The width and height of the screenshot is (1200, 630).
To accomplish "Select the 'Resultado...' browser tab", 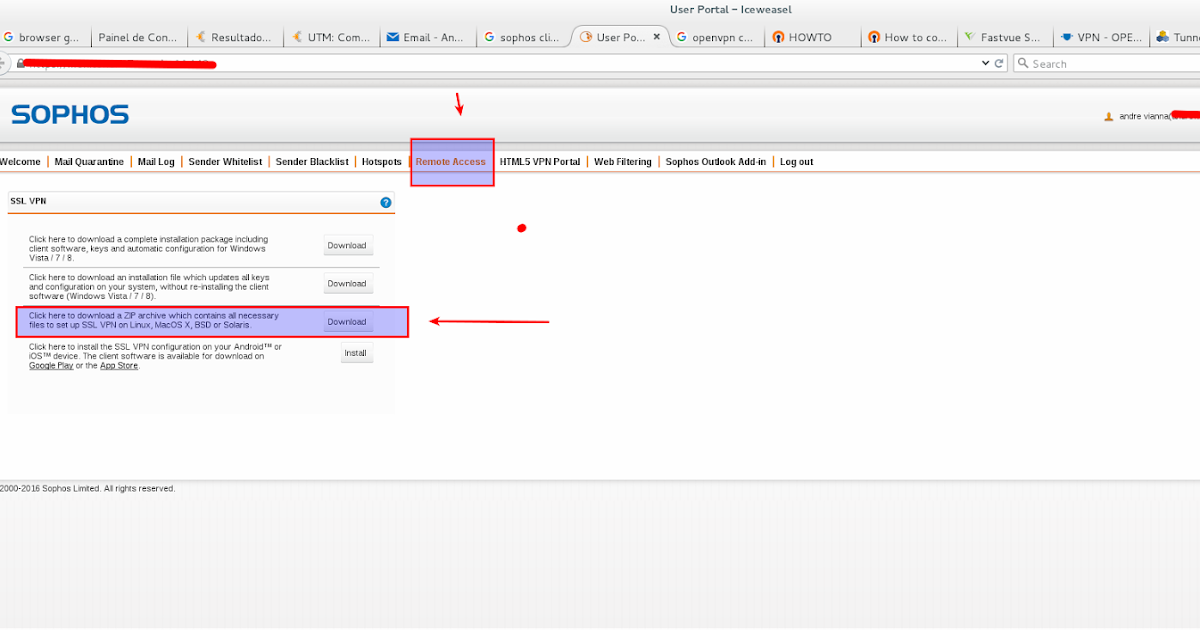I will (x=235, y=37).
